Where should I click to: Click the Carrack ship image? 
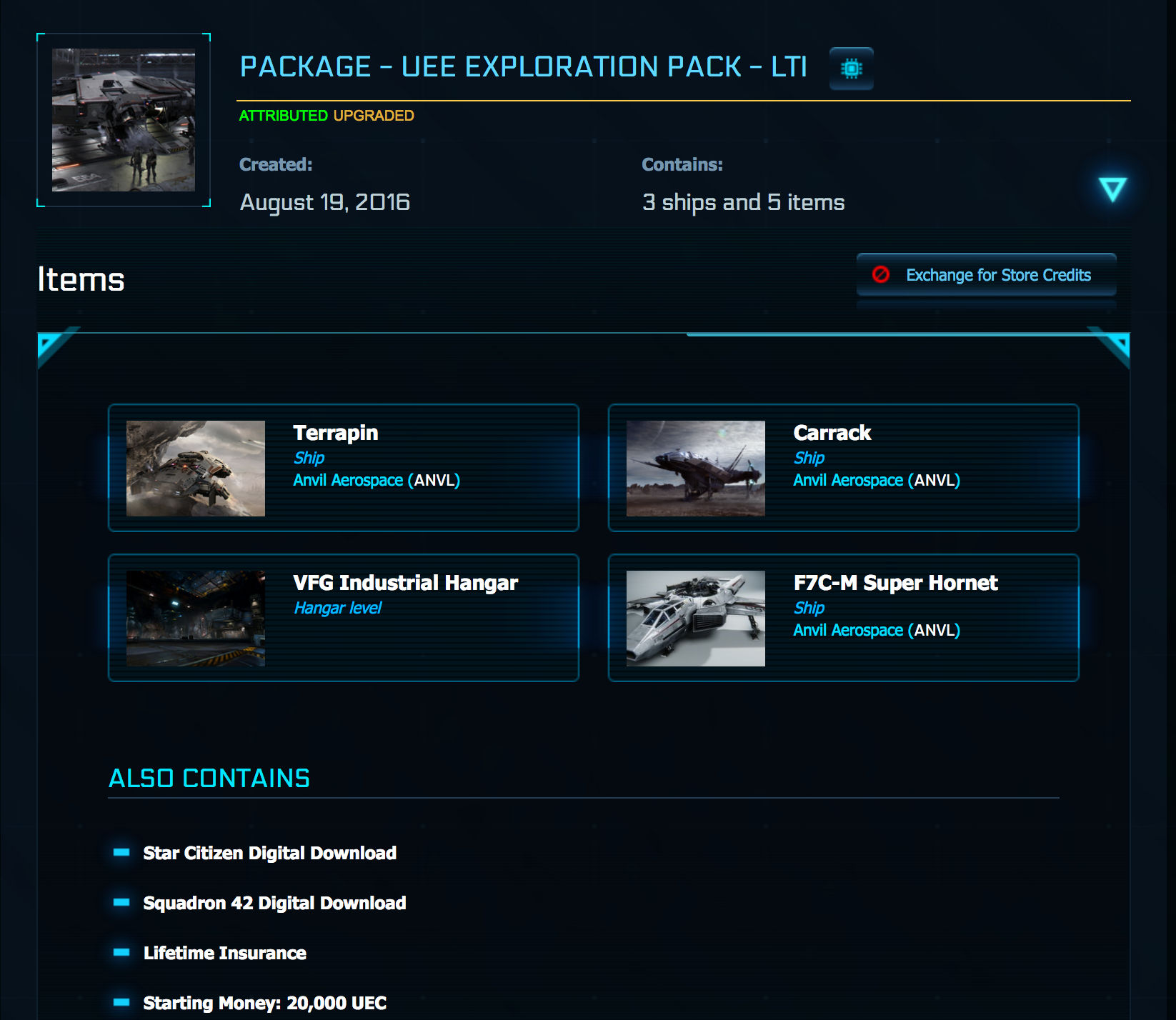tap(696, 469)
